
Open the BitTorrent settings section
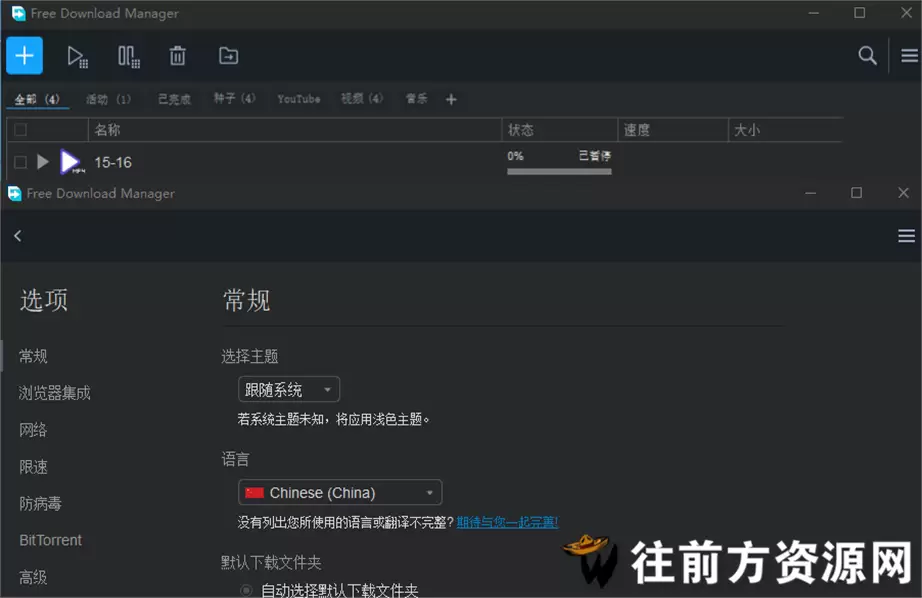click(51, 540)
